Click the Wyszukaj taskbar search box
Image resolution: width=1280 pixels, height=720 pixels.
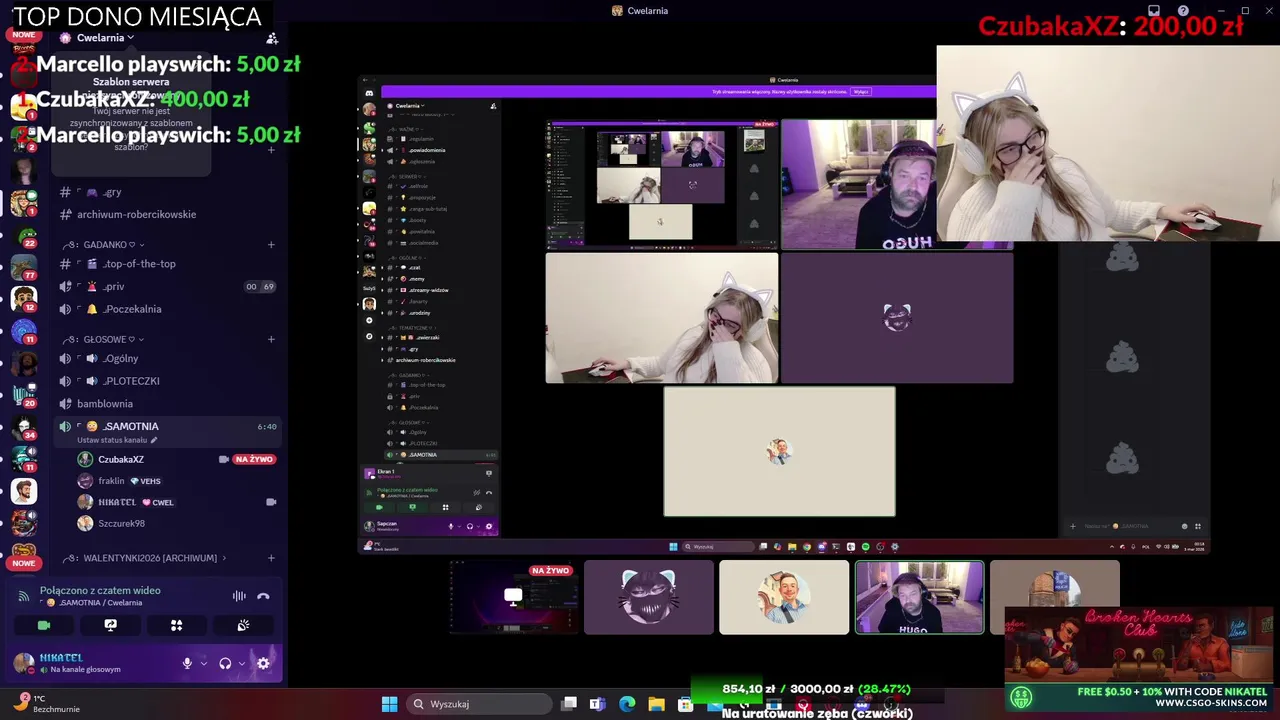pos(477,704)
